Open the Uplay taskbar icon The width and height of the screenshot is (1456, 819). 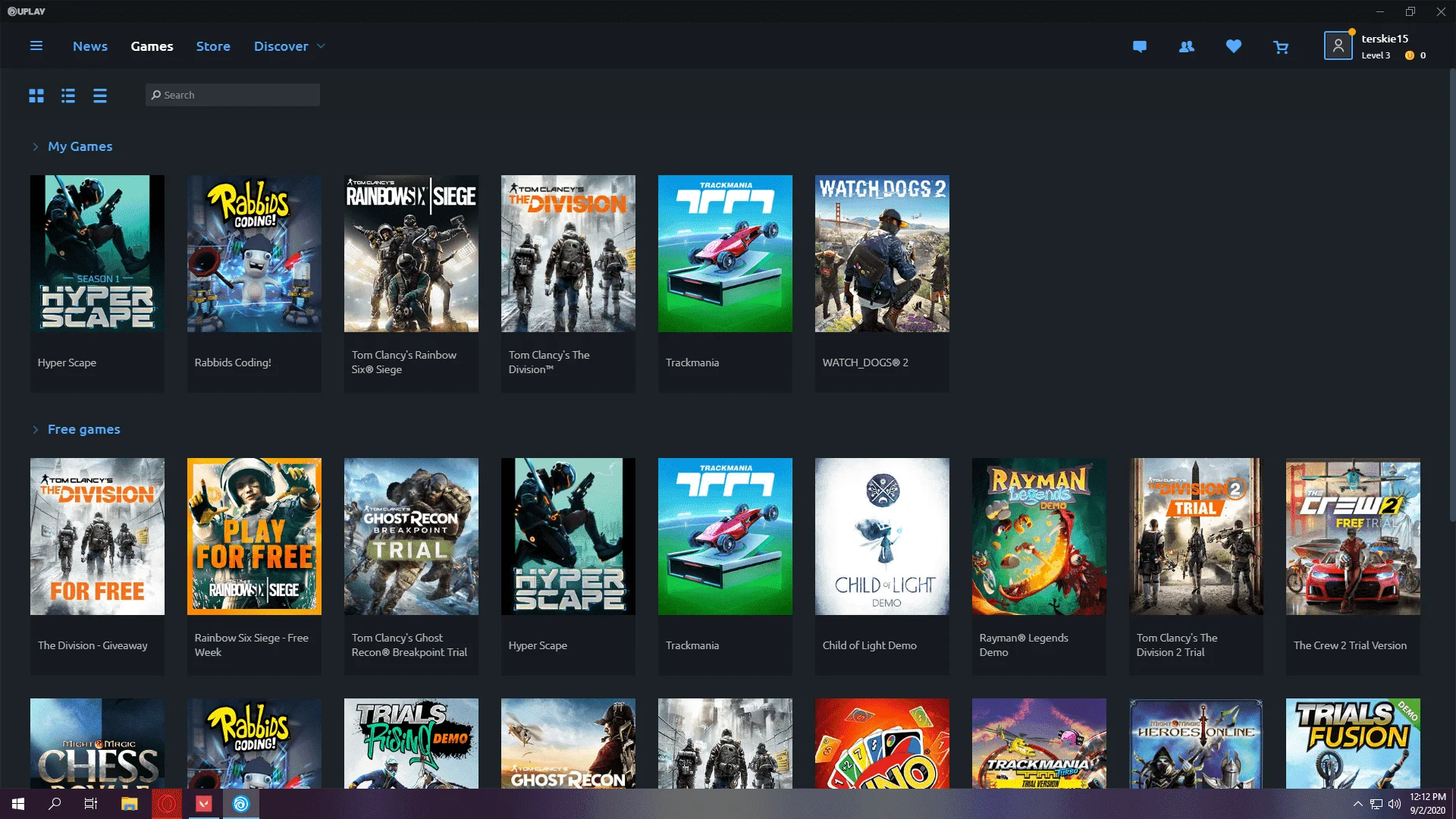coord(241,804)
